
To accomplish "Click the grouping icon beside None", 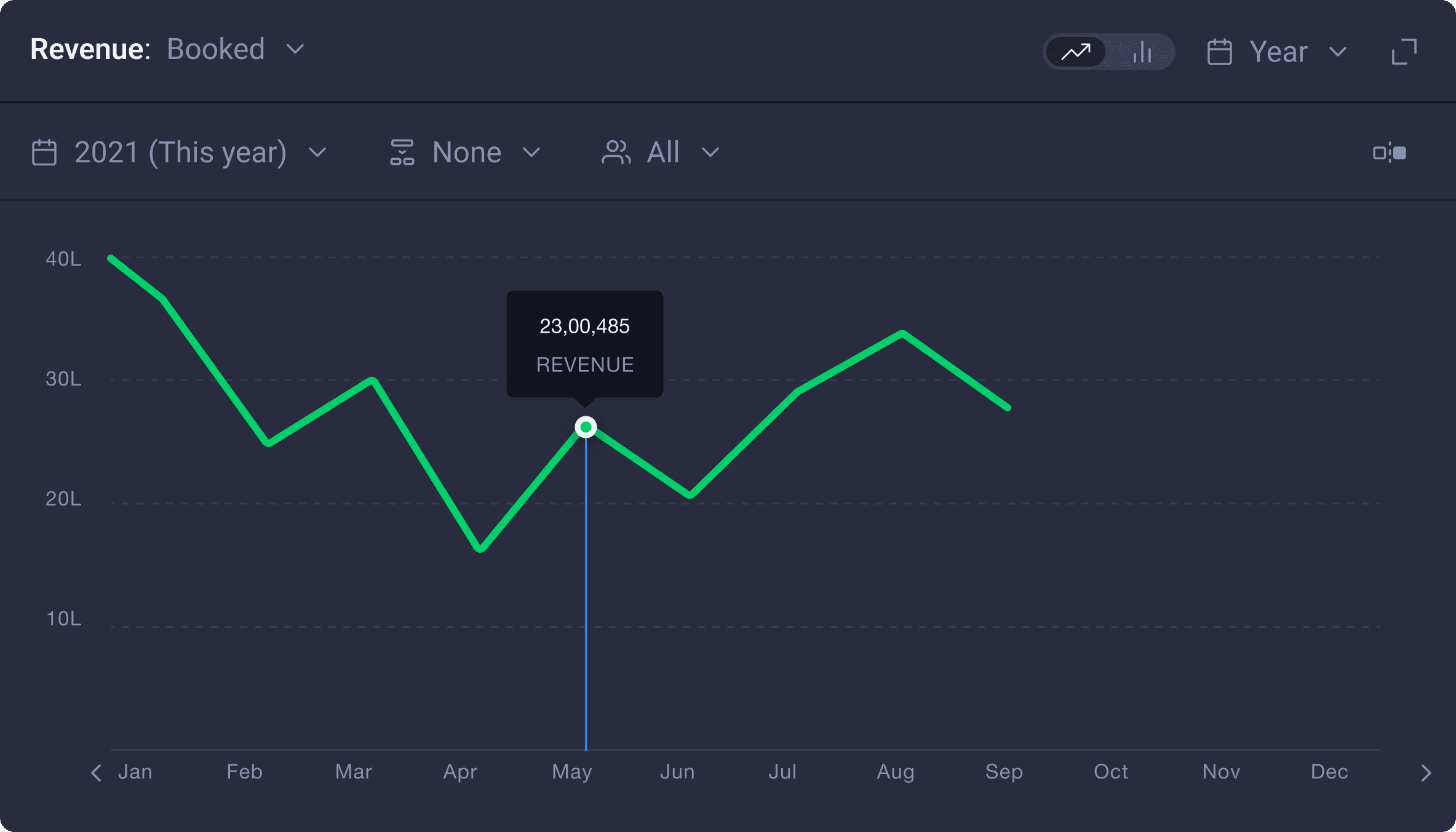I will pyautogui.click(x=402, y=153).
